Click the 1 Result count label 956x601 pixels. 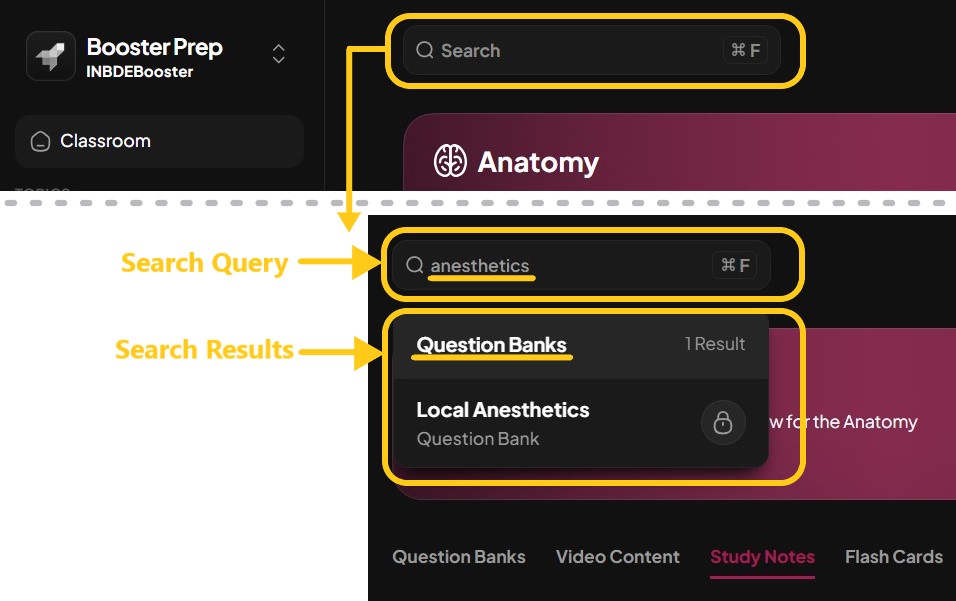[x=715, y=344]
